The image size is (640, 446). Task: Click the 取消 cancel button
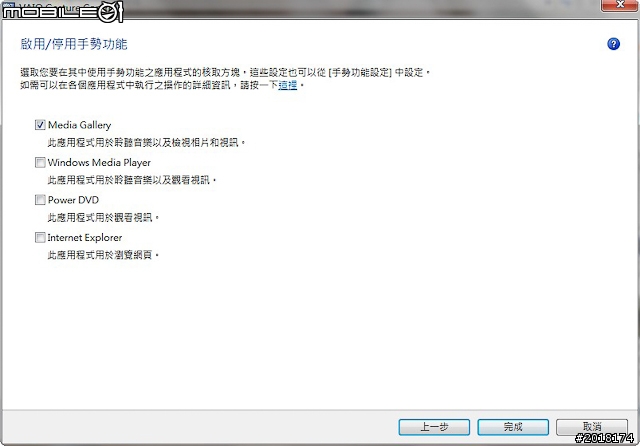tap(592, 427)
